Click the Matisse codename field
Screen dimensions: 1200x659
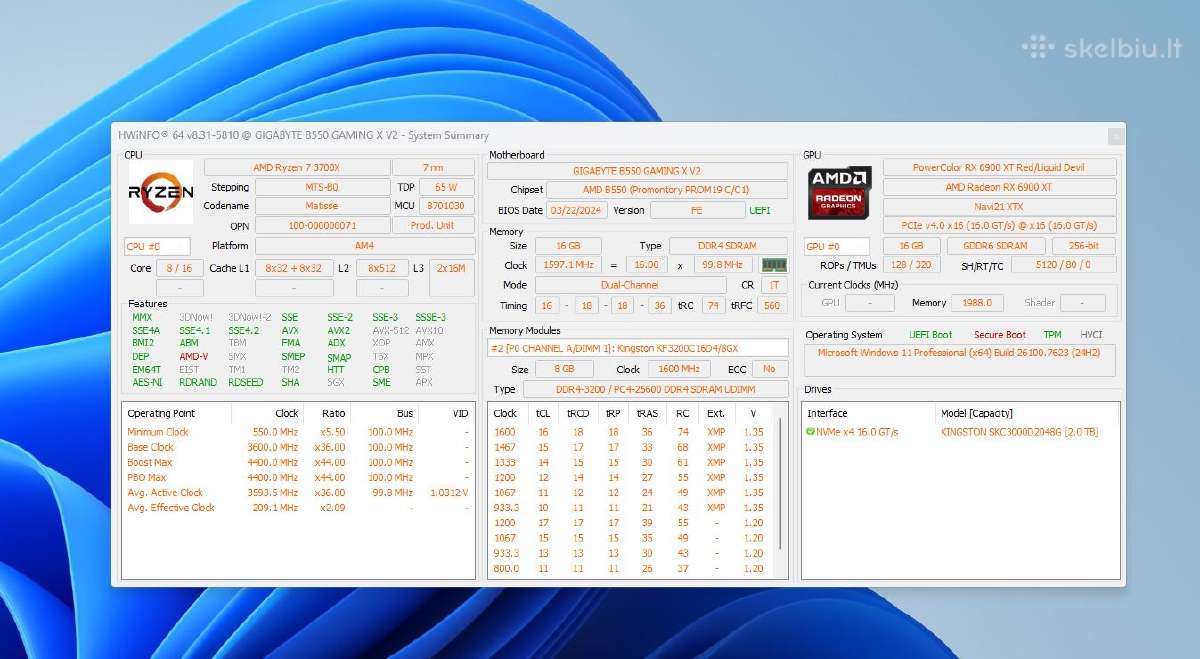(x=321, y=206)
